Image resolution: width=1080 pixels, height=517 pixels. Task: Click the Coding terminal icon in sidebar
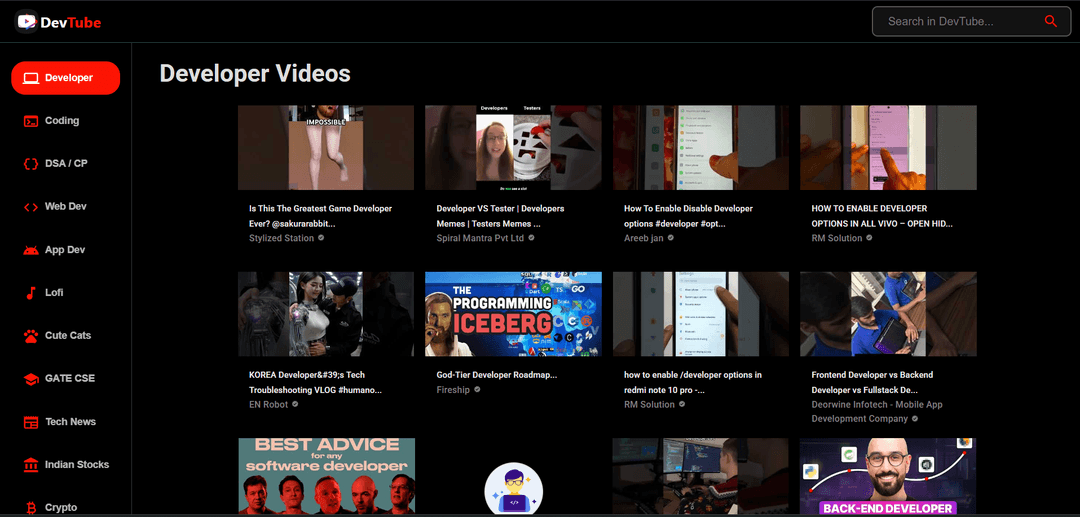pyautogui.click(x=30, y=121)
